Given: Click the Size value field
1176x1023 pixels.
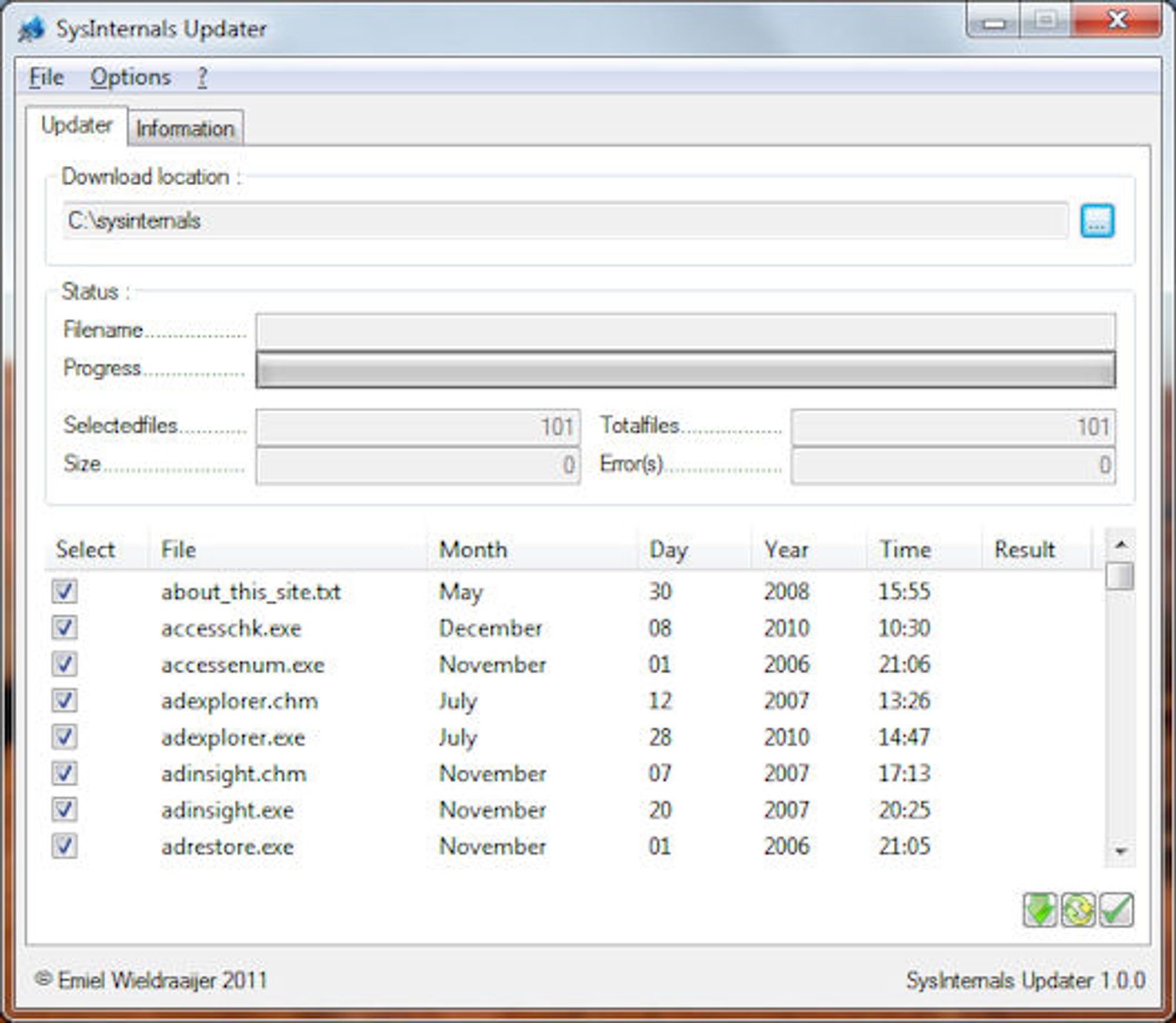Looking at the screenshot, I should [418, 466].
